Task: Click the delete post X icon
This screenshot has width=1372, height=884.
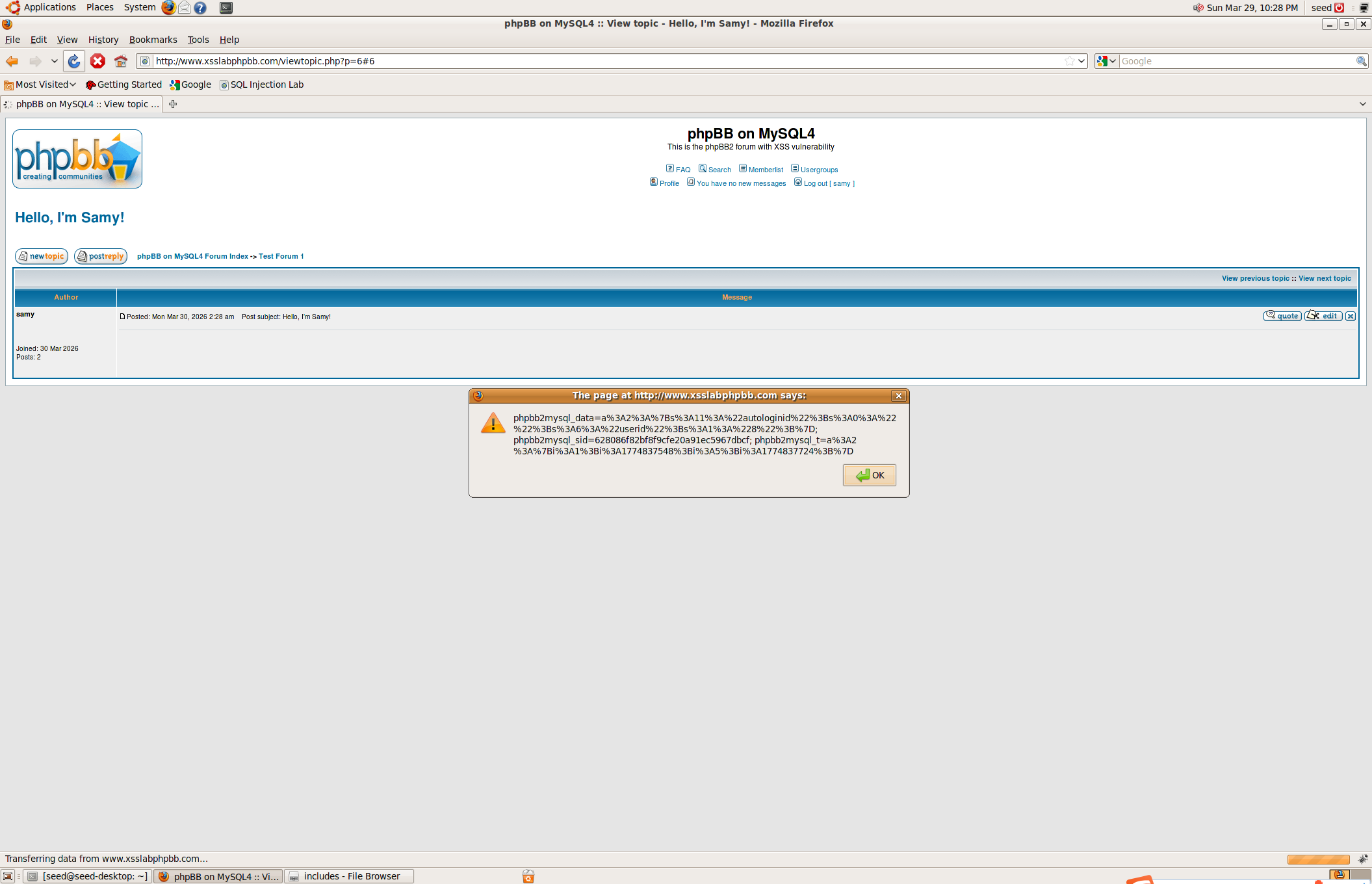Action: coord(1351,316)
